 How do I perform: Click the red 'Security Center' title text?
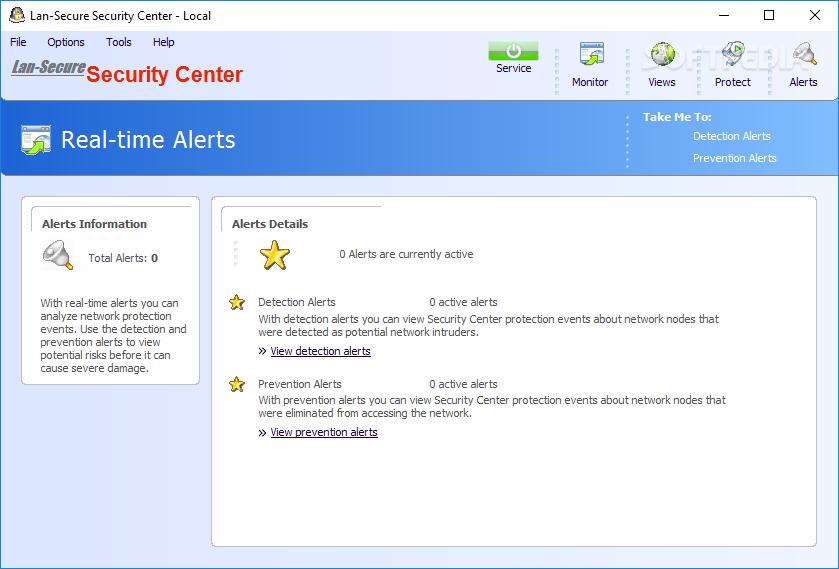pos(165,74)
